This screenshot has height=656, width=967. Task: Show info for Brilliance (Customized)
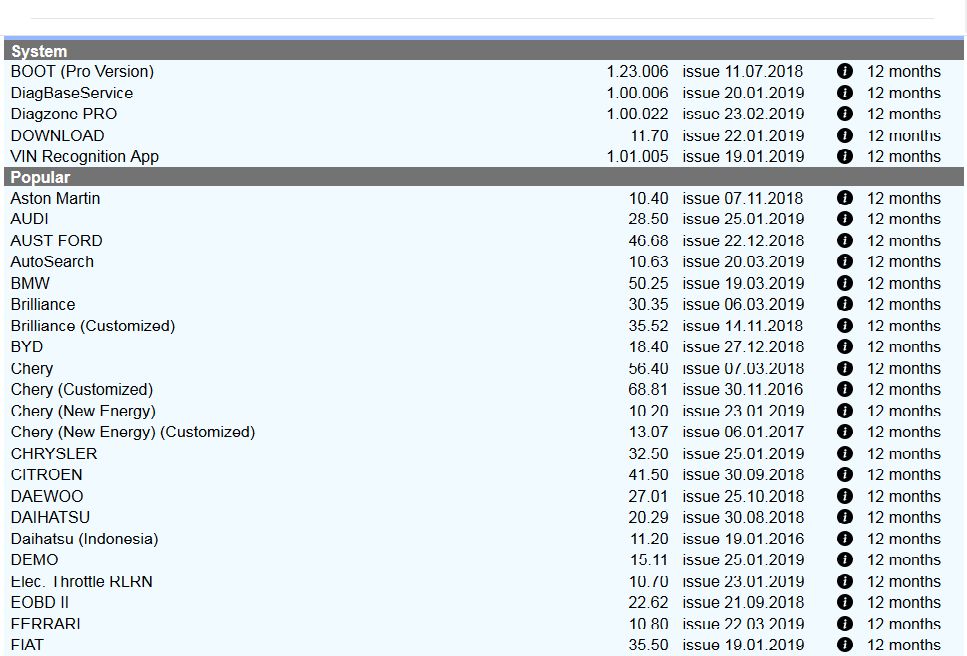845,326
